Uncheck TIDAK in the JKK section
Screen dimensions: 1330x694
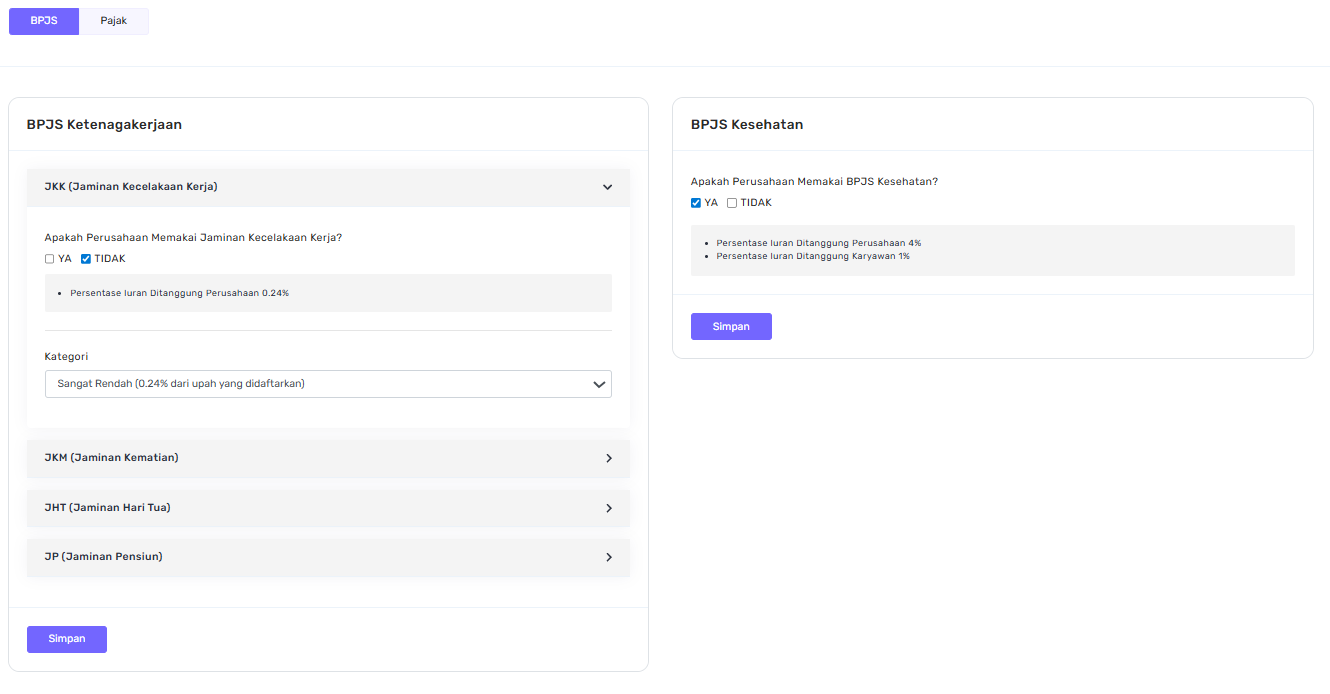(x=86, y=258)
